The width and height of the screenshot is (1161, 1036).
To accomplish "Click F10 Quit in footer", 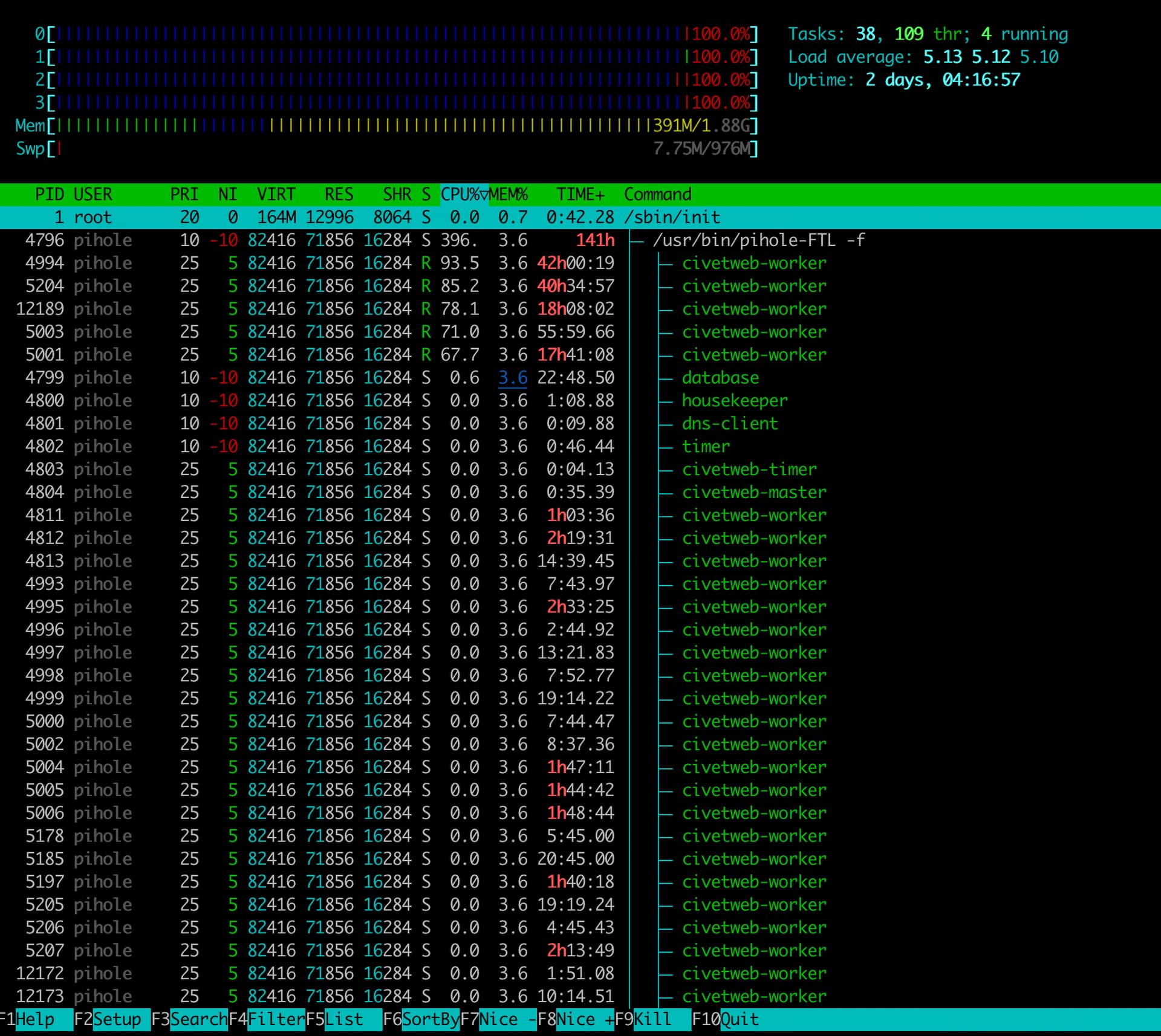I will [739, 1019].
